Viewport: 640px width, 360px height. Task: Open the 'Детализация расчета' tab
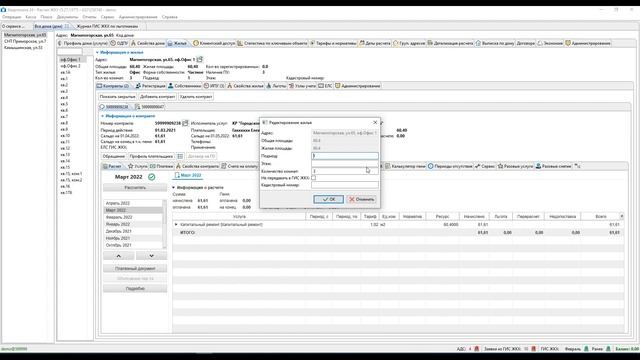[x=450, y=43]
